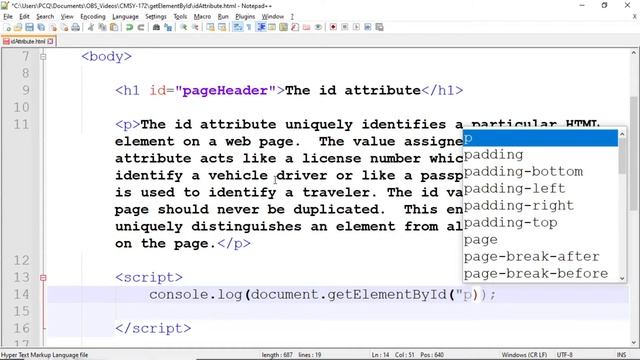Open the Encoding menu
640x360 pixels.
coord(93,17)
